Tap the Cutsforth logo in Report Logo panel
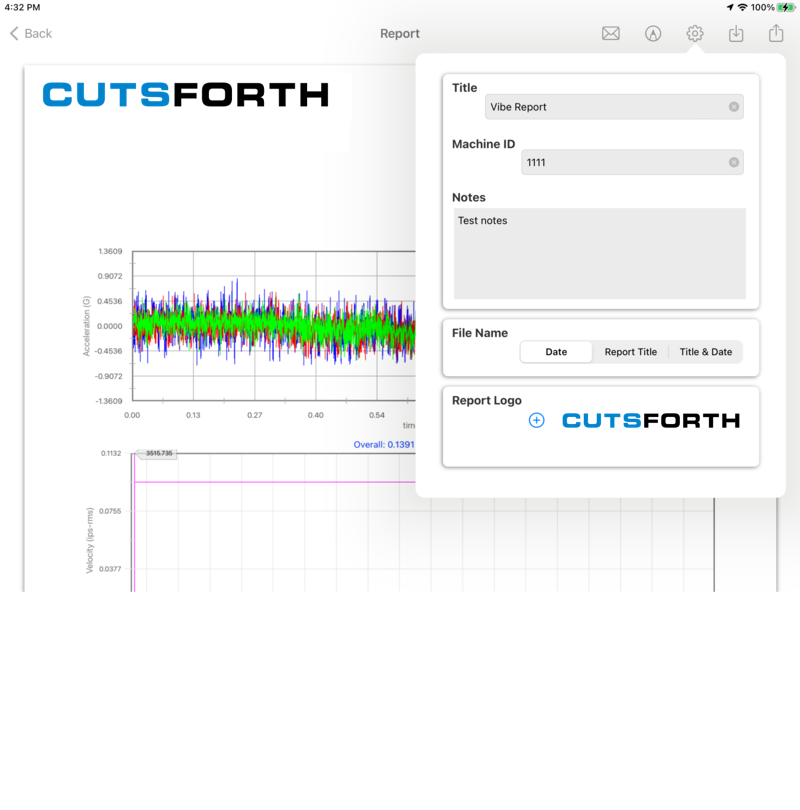 click(x=651, y=420)
